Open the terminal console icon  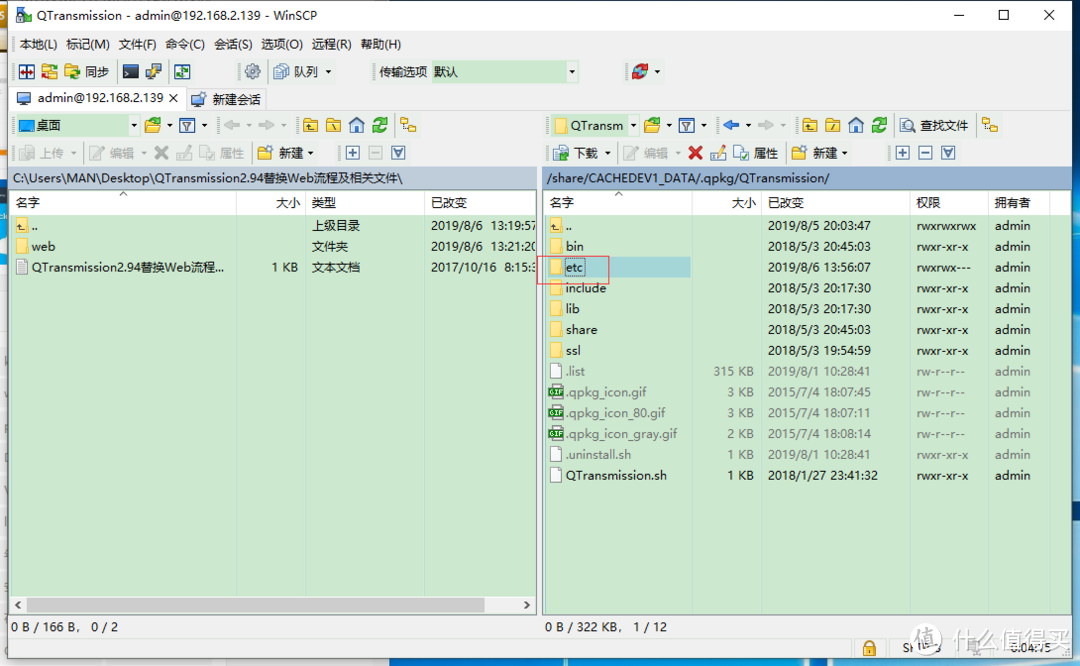pyautogui.click(x=130, y=72)
